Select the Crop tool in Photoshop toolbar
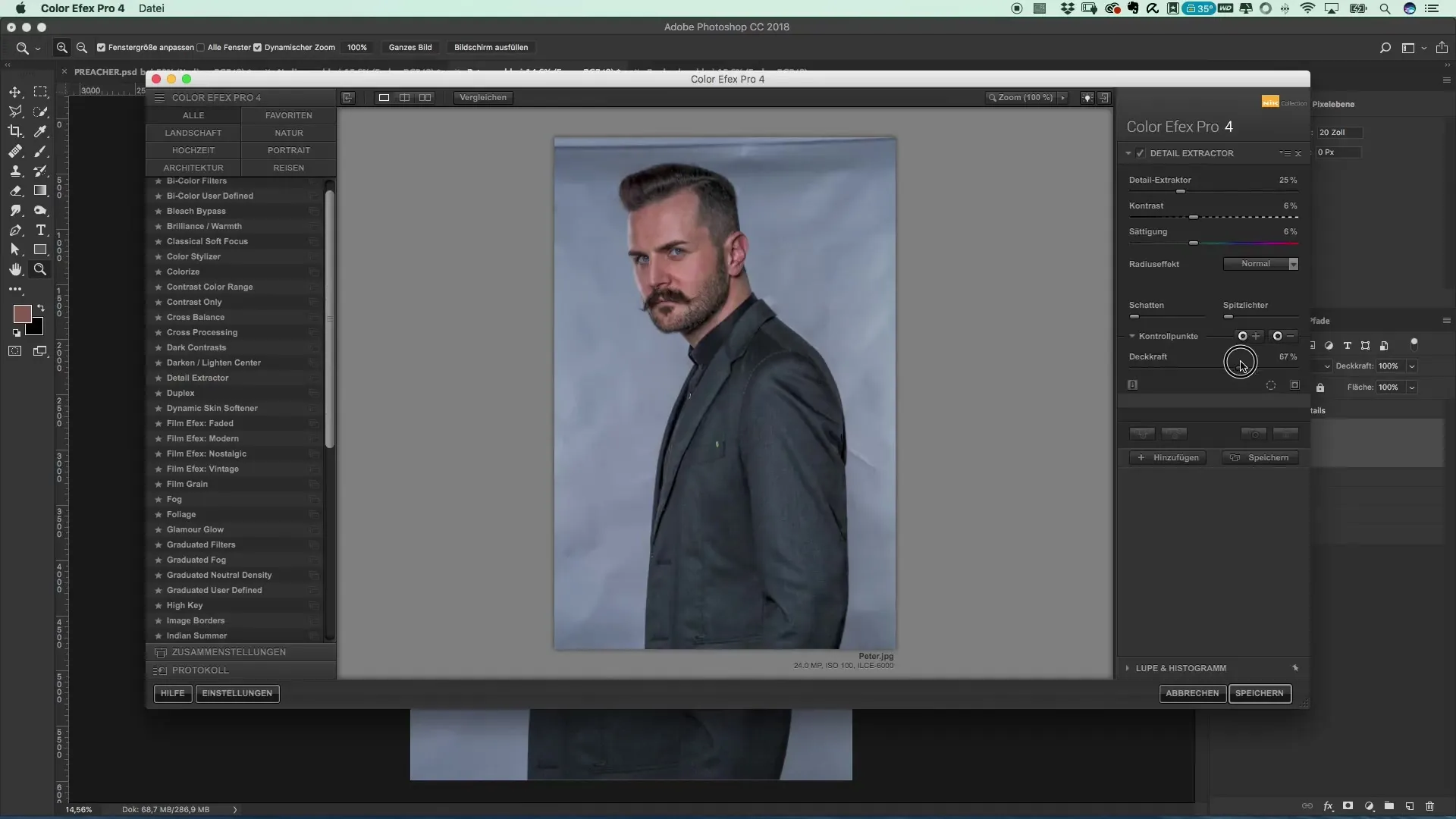Viewport: 1456px width, 819px height. [14, 131]
